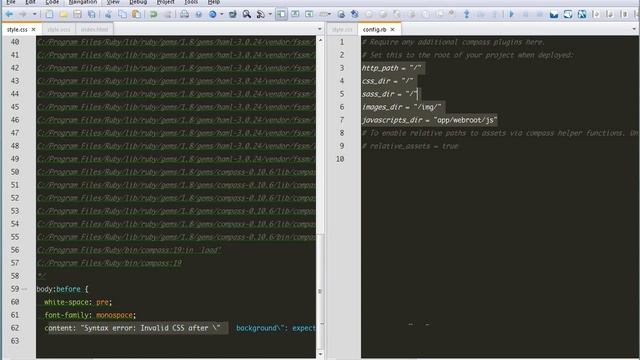Collapse the fold marker at line 59
640x360 pixels.
tap(24, 289)
